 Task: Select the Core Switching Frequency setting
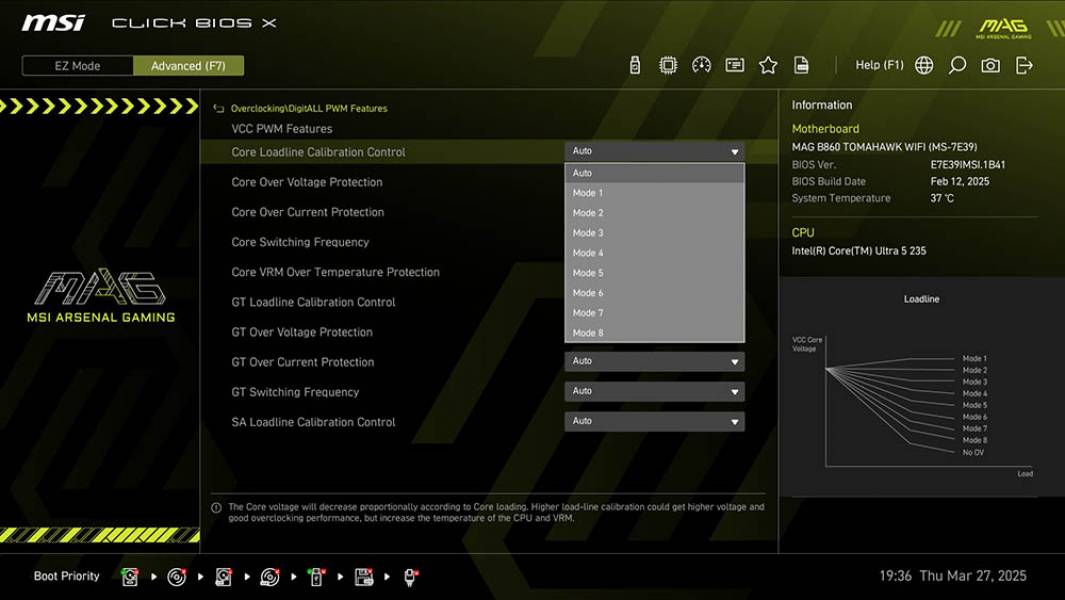pyautogui.click(x=300, y=242)
